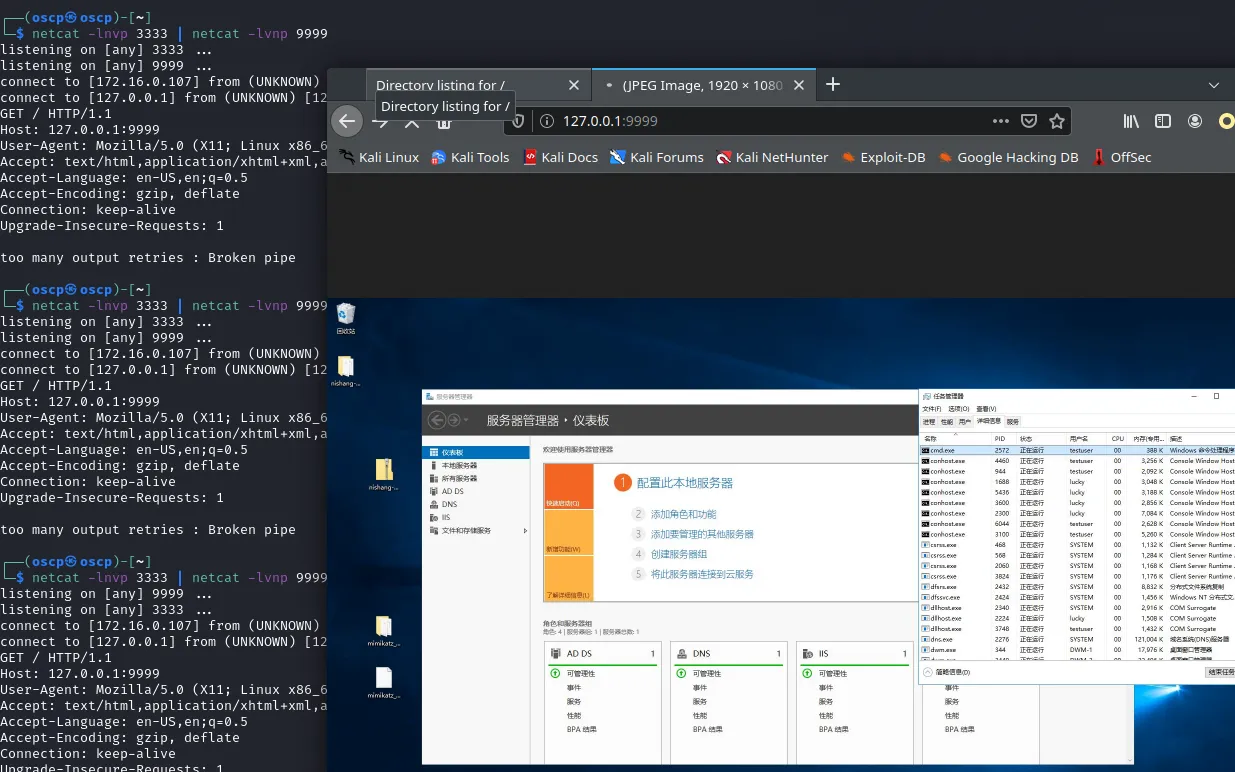Open the 文件(F) menu in Task Manager
This screenshot has height=772, width=1235.
click(x=931, y=409)
